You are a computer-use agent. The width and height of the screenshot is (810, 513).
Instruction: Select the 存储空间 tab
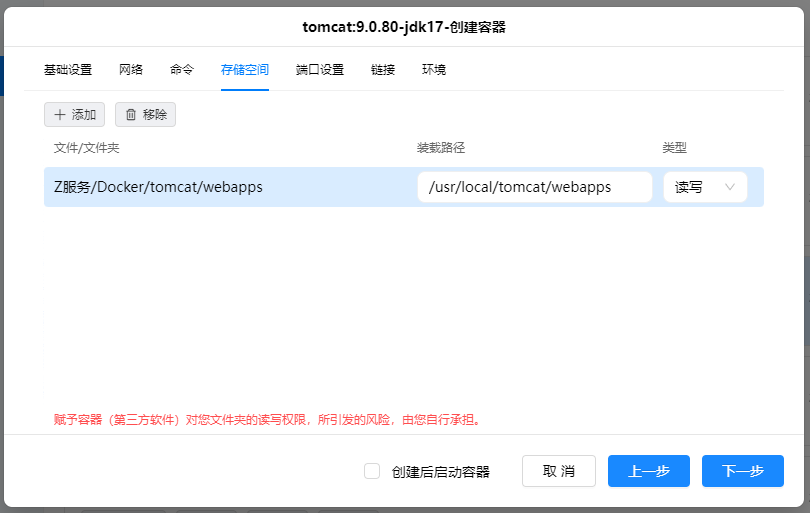pos(245,70)
